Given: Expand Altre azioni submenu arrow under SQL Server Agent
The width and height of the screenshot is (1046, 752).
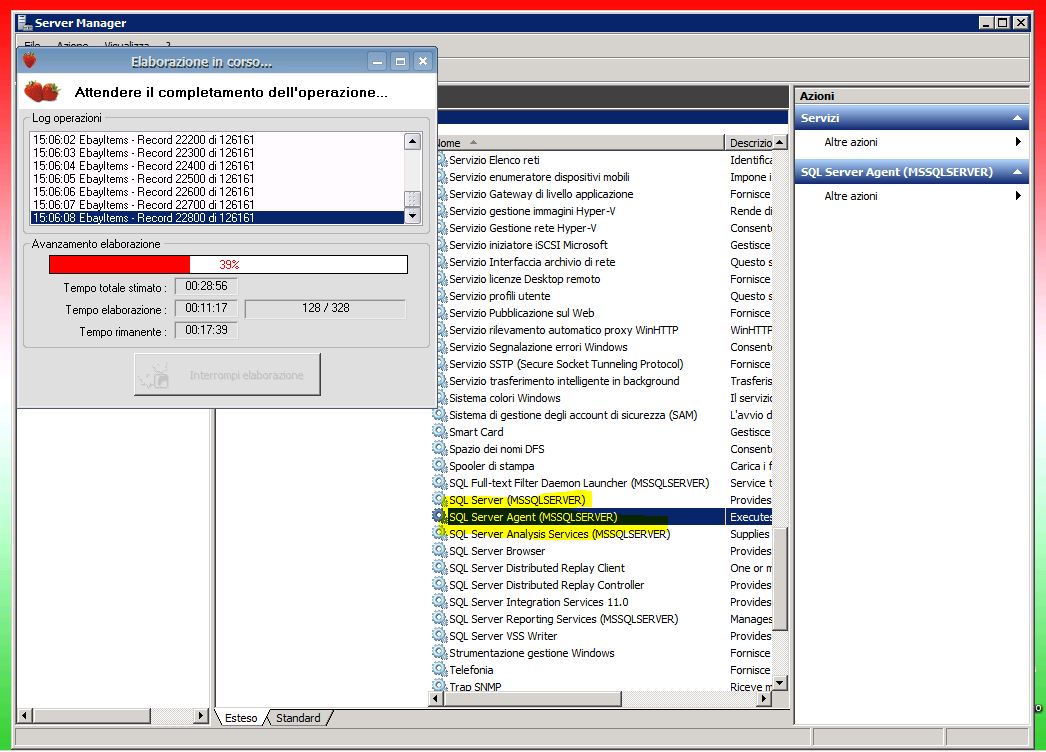Looking at the screenshot, I should (1018, 196).
